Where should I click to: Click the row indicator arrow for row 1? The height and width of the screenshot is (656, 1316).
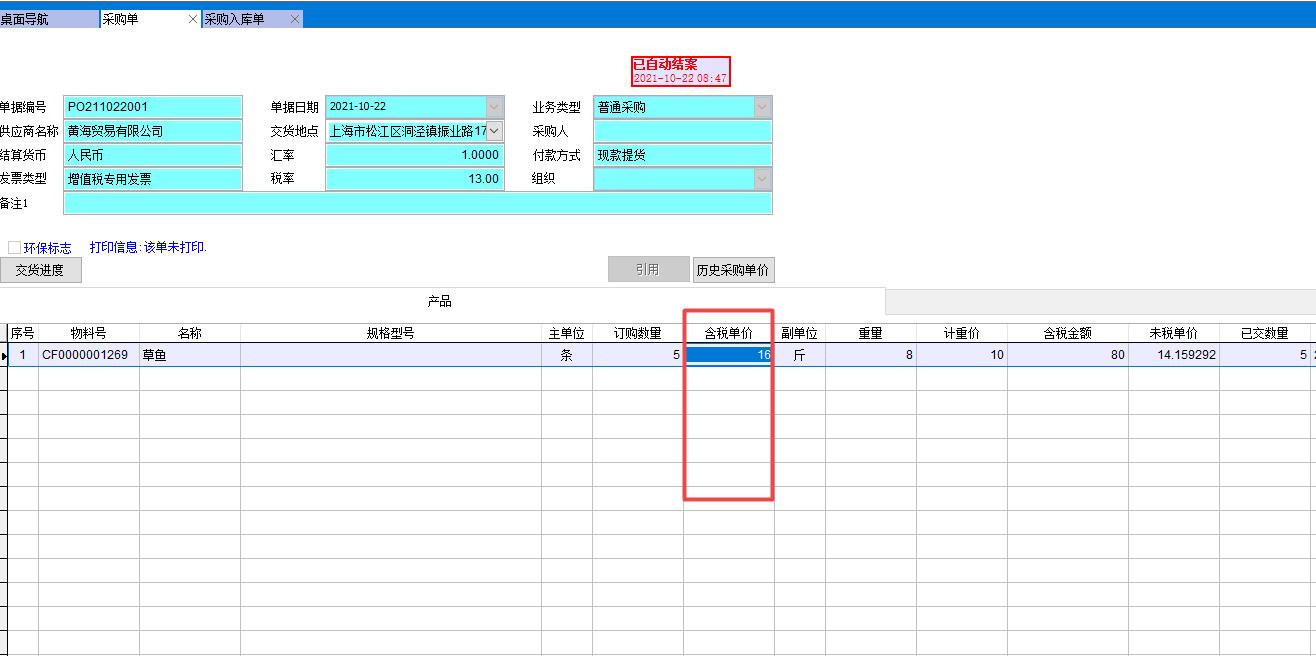click(4, 355)
